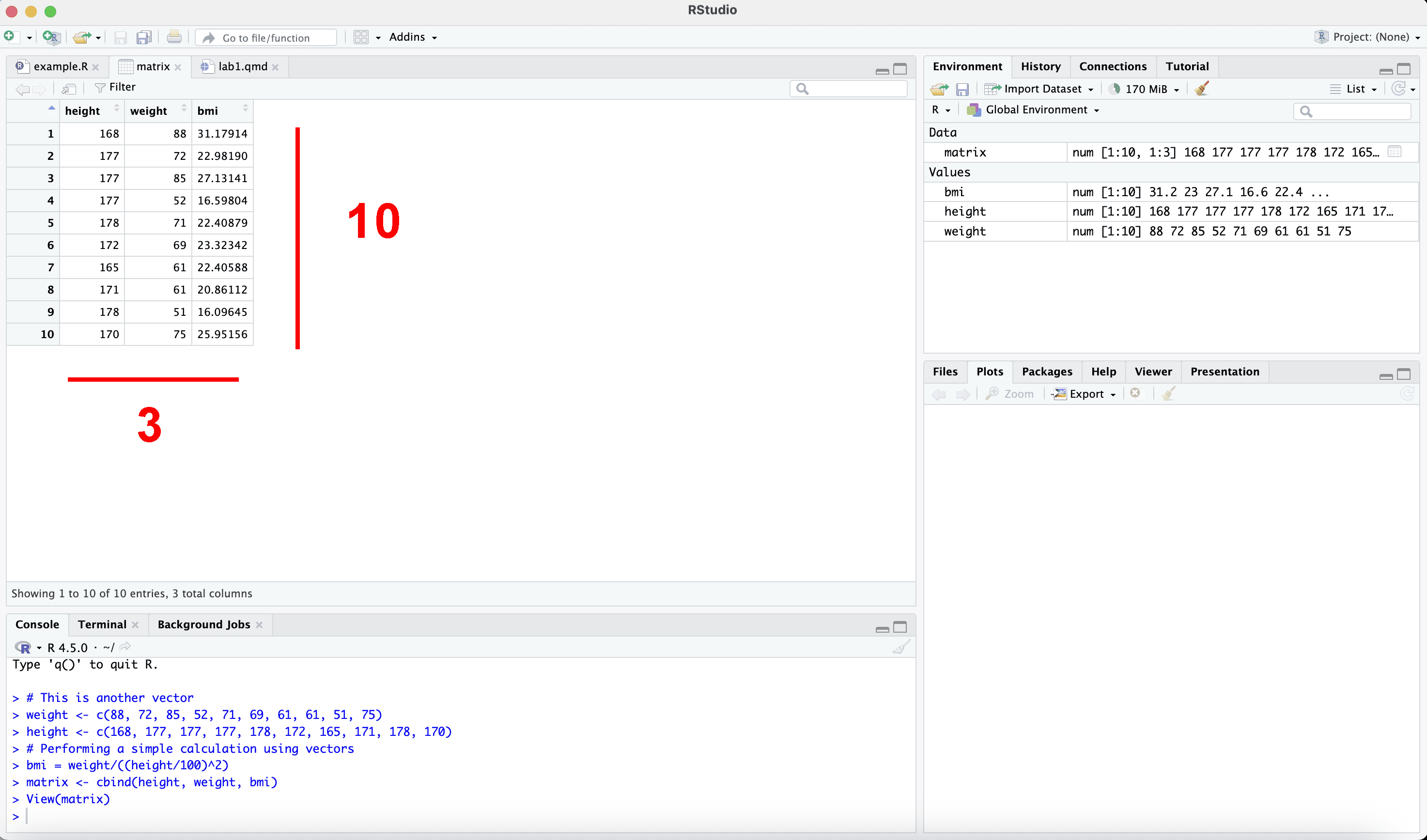Open the Addins dropdown menu

tap(413, 37)
